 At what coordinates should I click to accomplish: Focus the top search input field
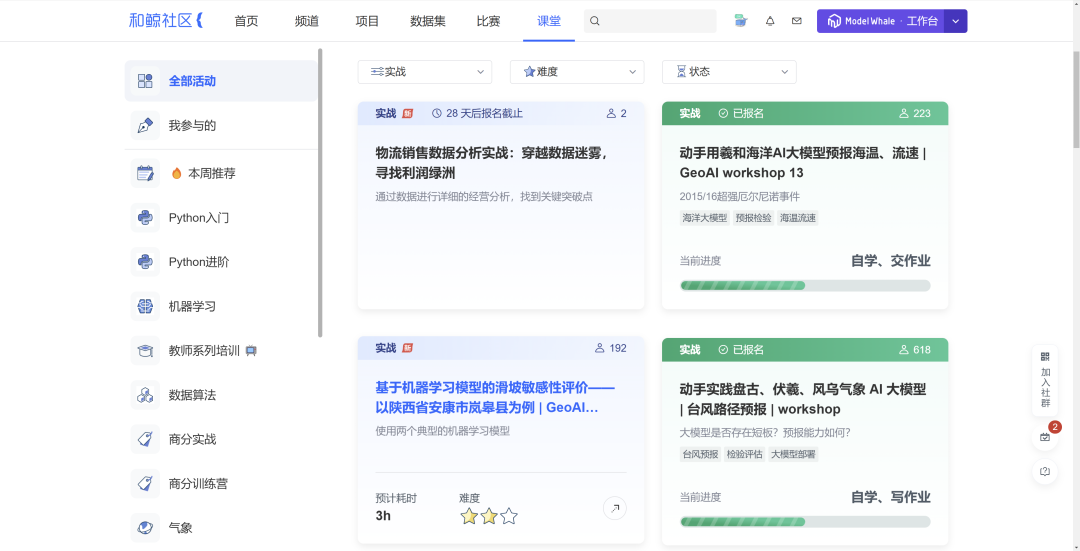pyautogui.click(x=650, y=21)
